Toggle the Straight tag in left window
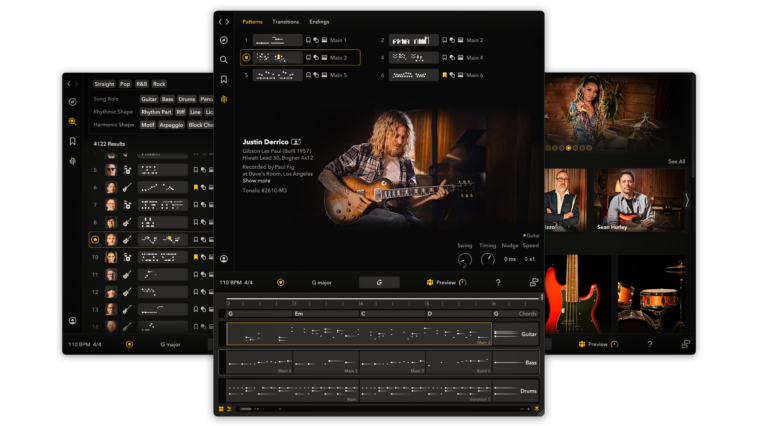The width and height of the screenshot is (758, 426). [104, 84]
